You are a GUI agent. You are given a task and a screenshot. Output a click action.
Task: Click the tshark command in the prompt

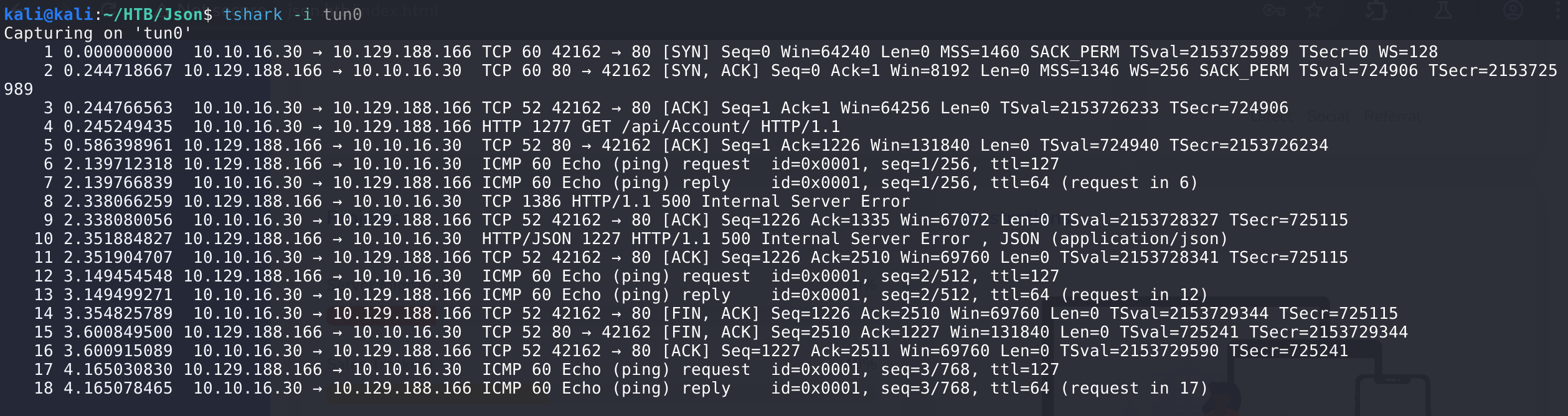pos(252,14)
